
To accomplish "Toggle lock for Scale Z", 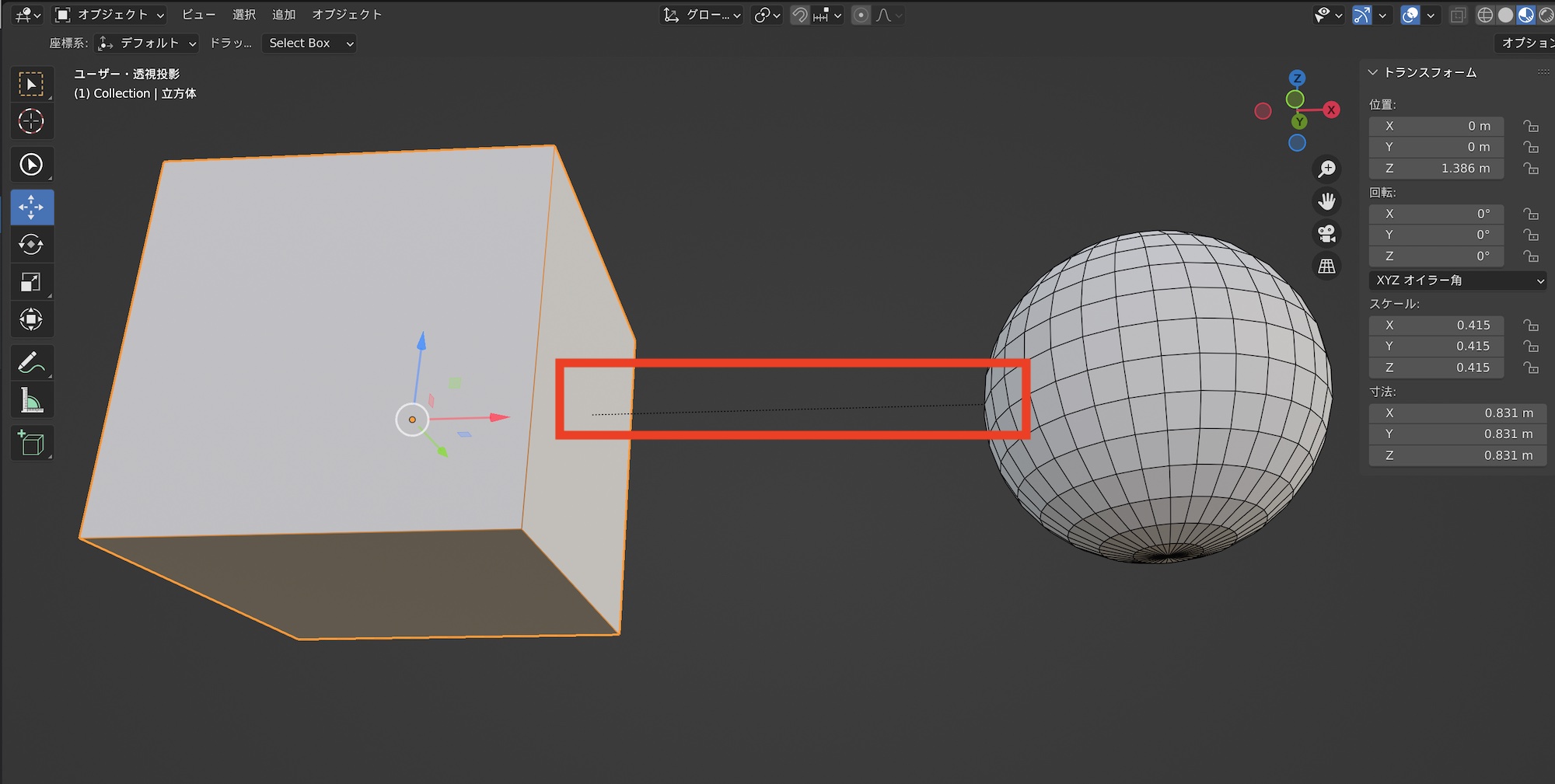I will coord(1530,368).
